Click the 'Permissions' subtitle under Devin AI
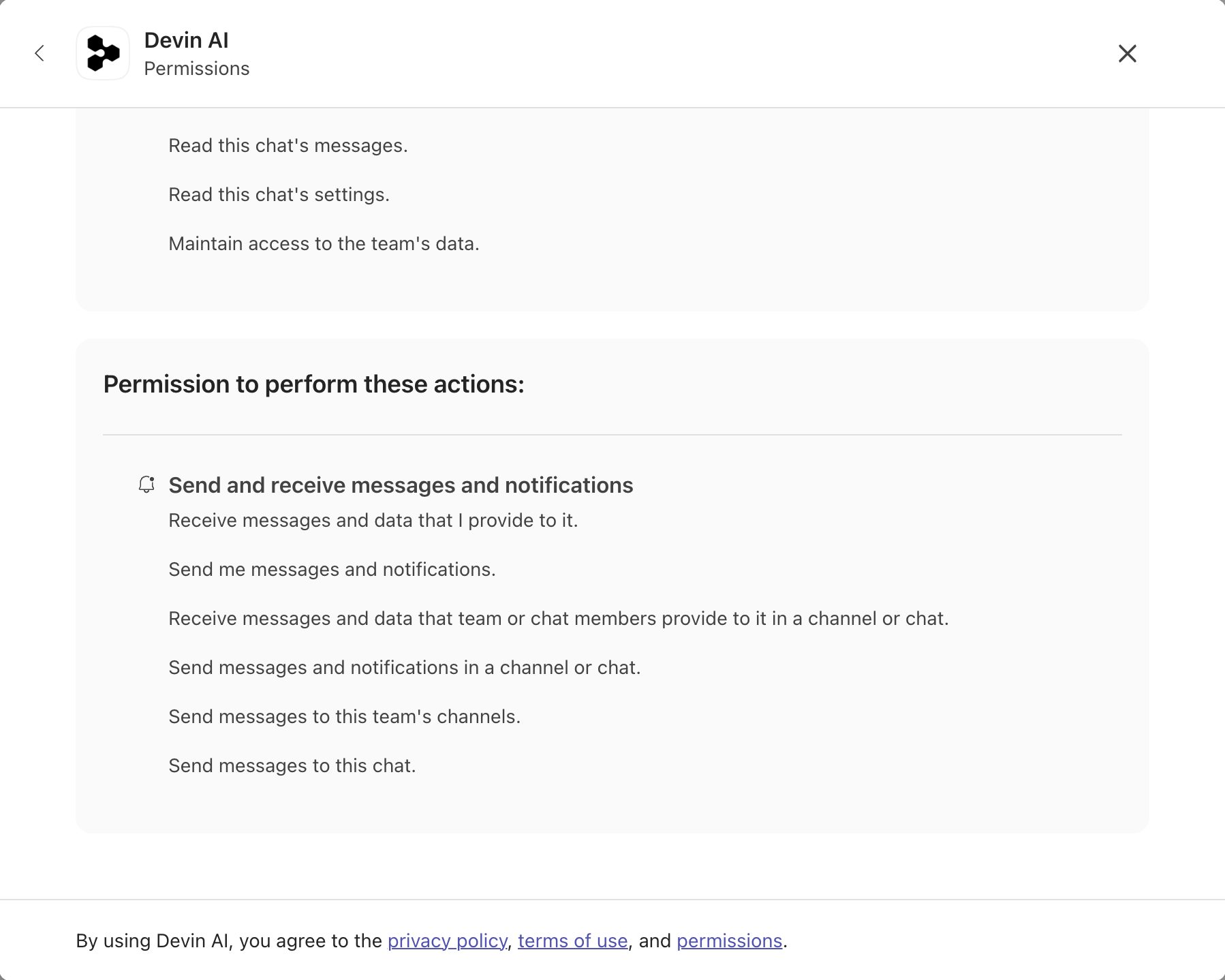Viewport: 1225px width, 980px height. click(197, 69)
